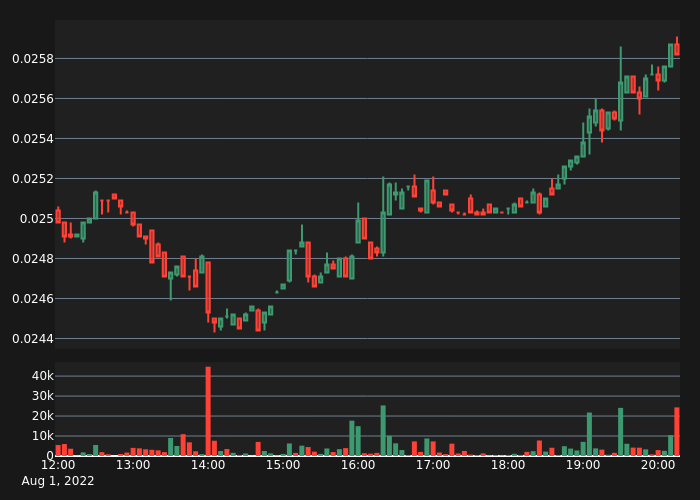Click the 19:00 time axis label
Viewport: 700px width, 500px height.
tap(583, 465)
